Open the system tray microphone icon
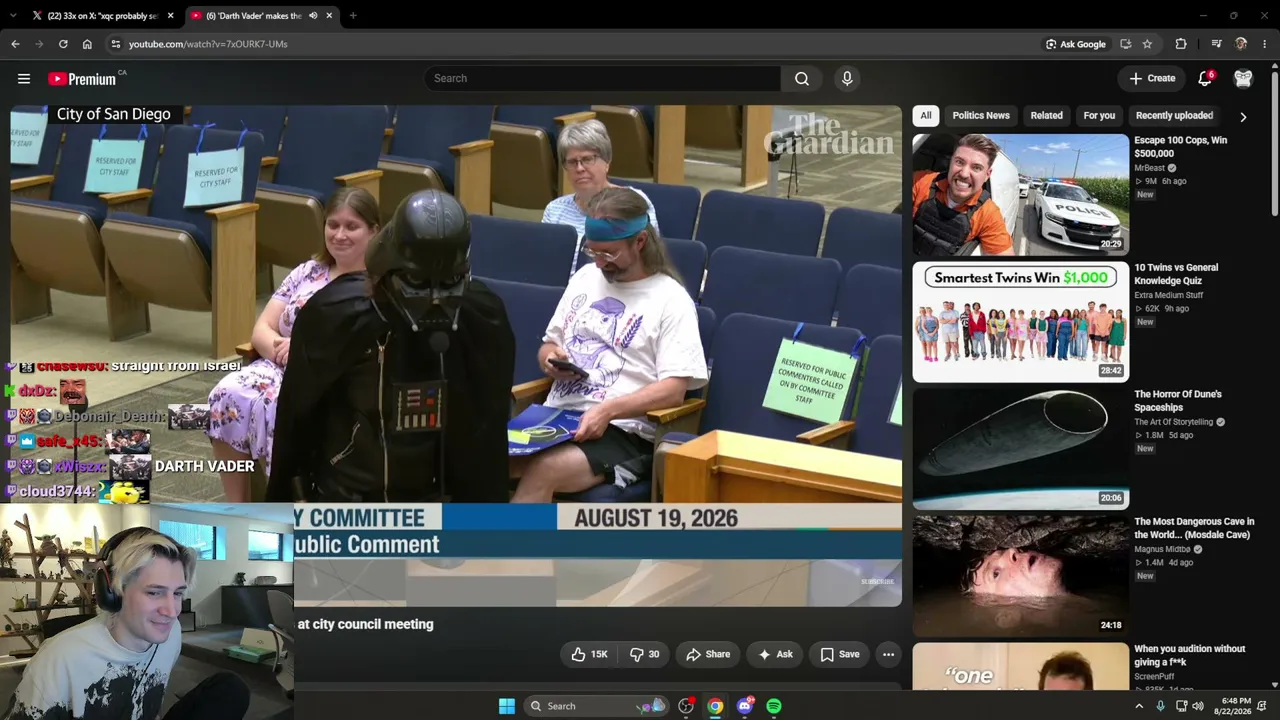 point(1160,706)
